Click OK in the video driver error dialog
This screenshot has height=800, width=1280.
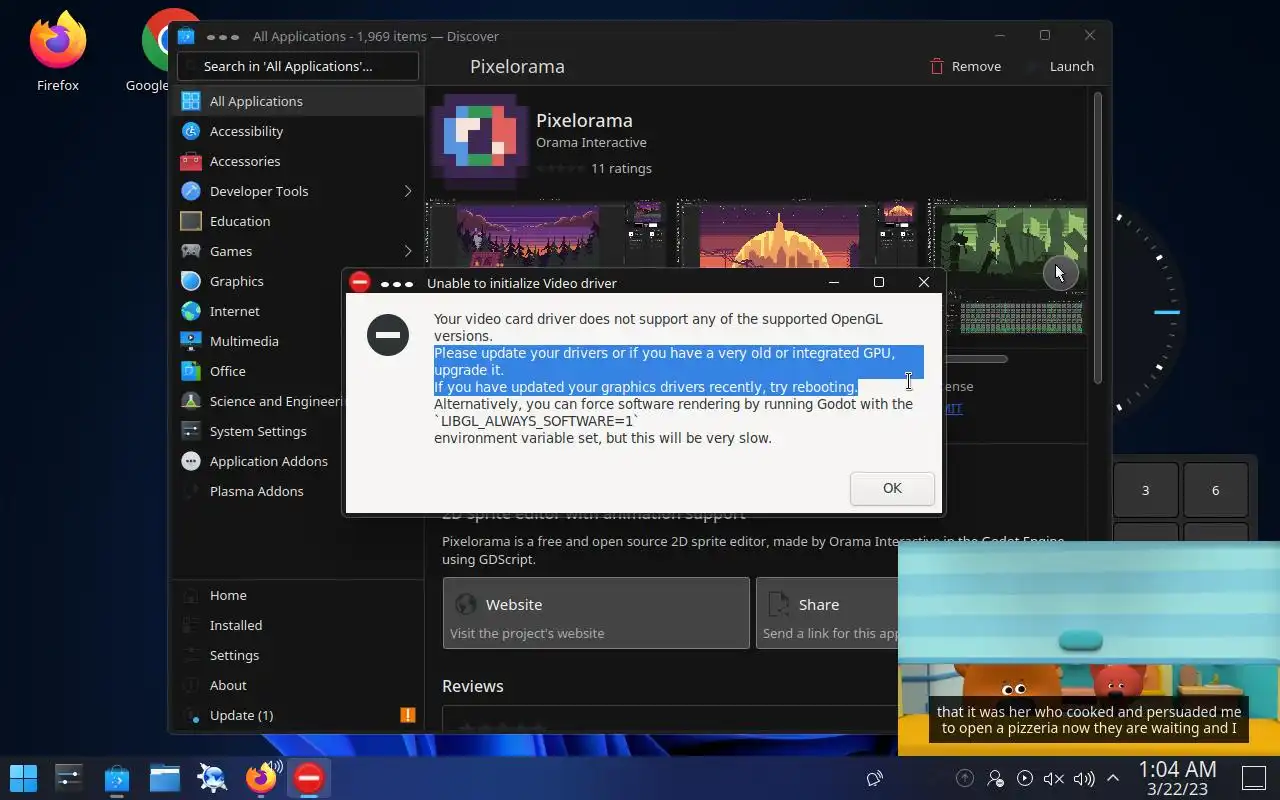(x=892, y=488)
